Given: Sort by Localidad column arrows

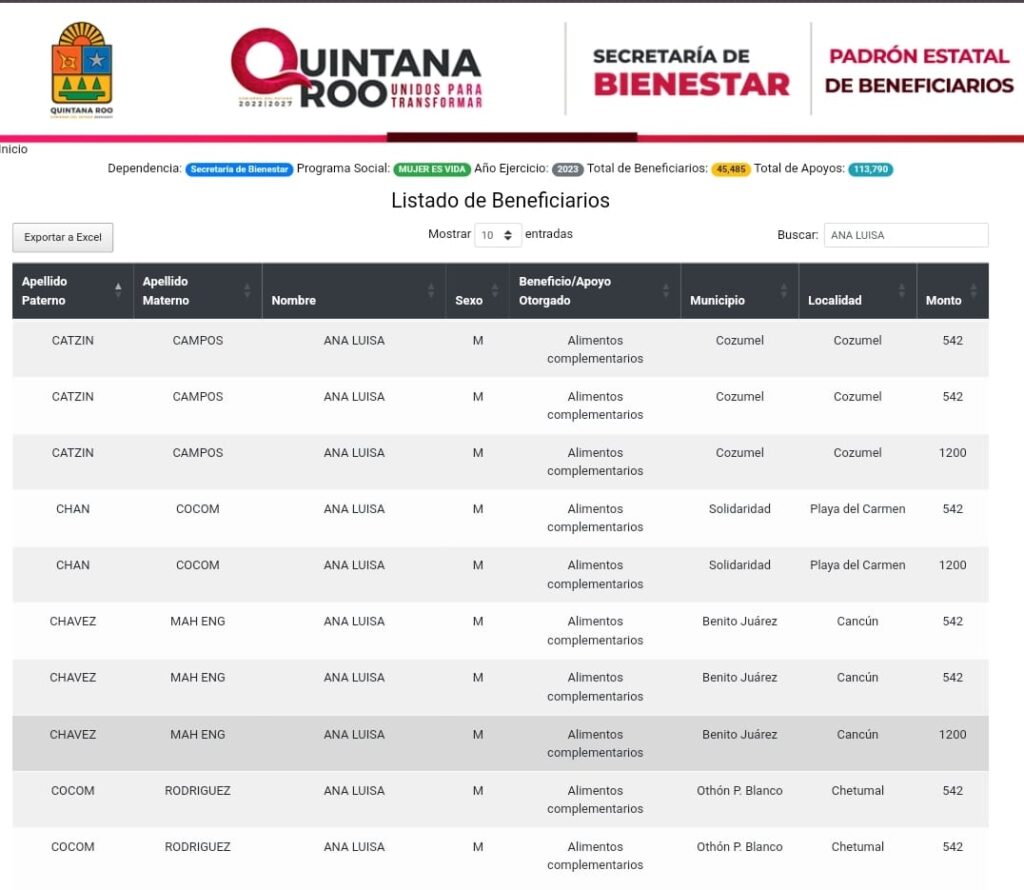Looking at the screenshot, I should 901,291.
